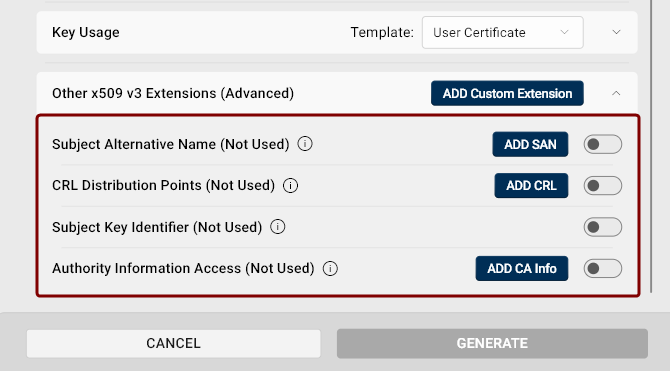
Task: Click the Key Usage section header
Action: tap(85, 32)
